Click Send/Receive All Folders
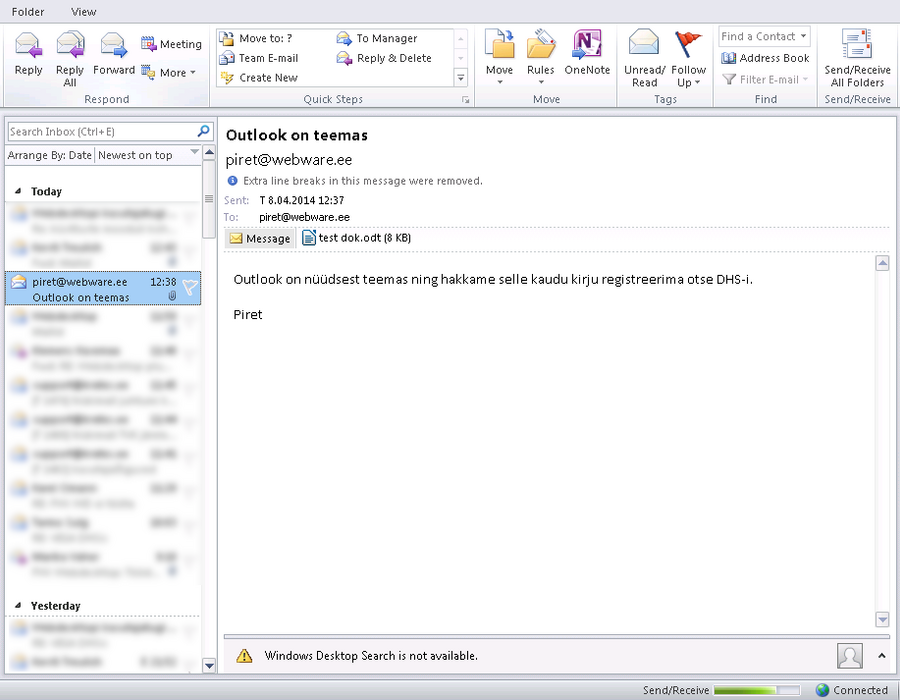 pyautogui.click(x=858, y=59)
